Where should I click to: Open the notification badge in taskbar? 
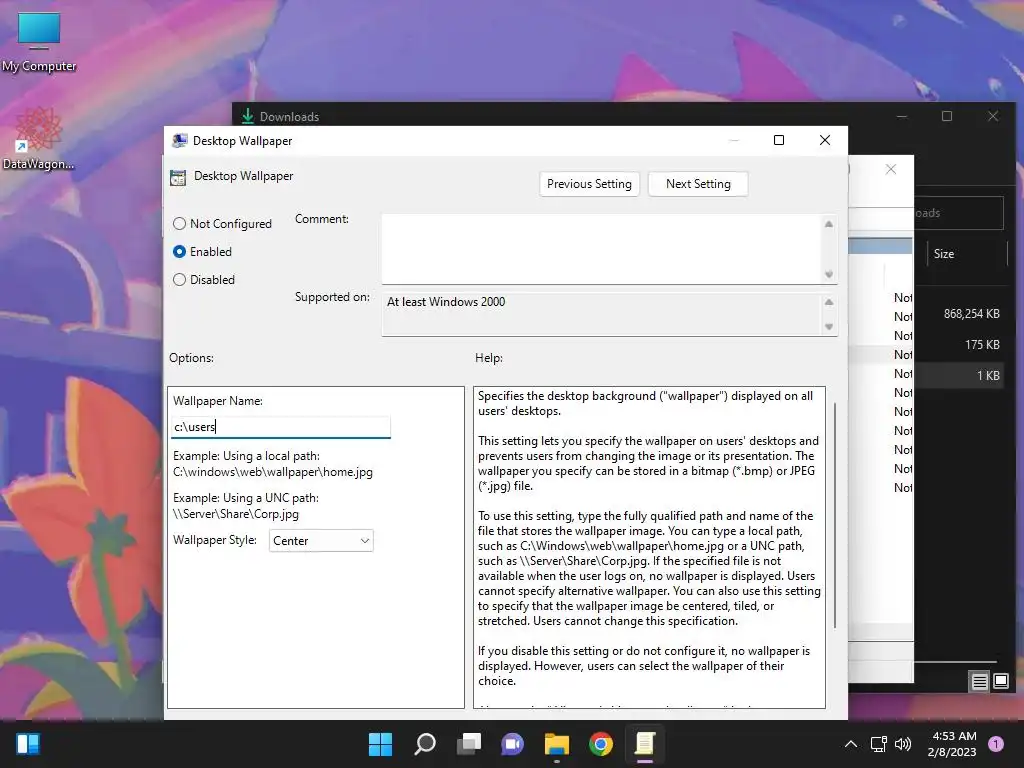tap(996, 743)
